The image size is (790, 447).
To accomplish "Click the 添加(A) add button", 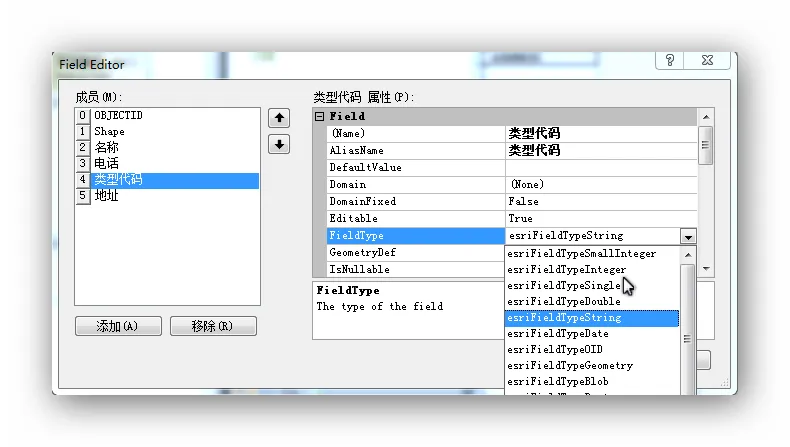I will (x=118, y=326).
